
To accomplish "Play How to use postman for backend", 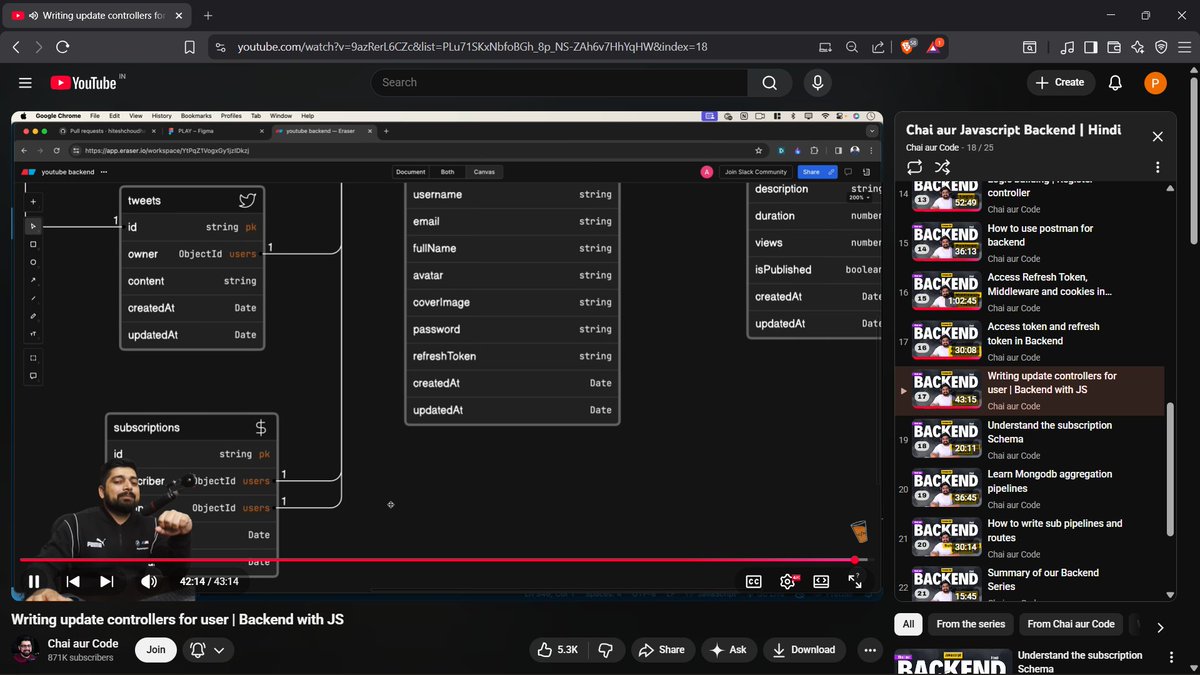I will [1030, 243].
